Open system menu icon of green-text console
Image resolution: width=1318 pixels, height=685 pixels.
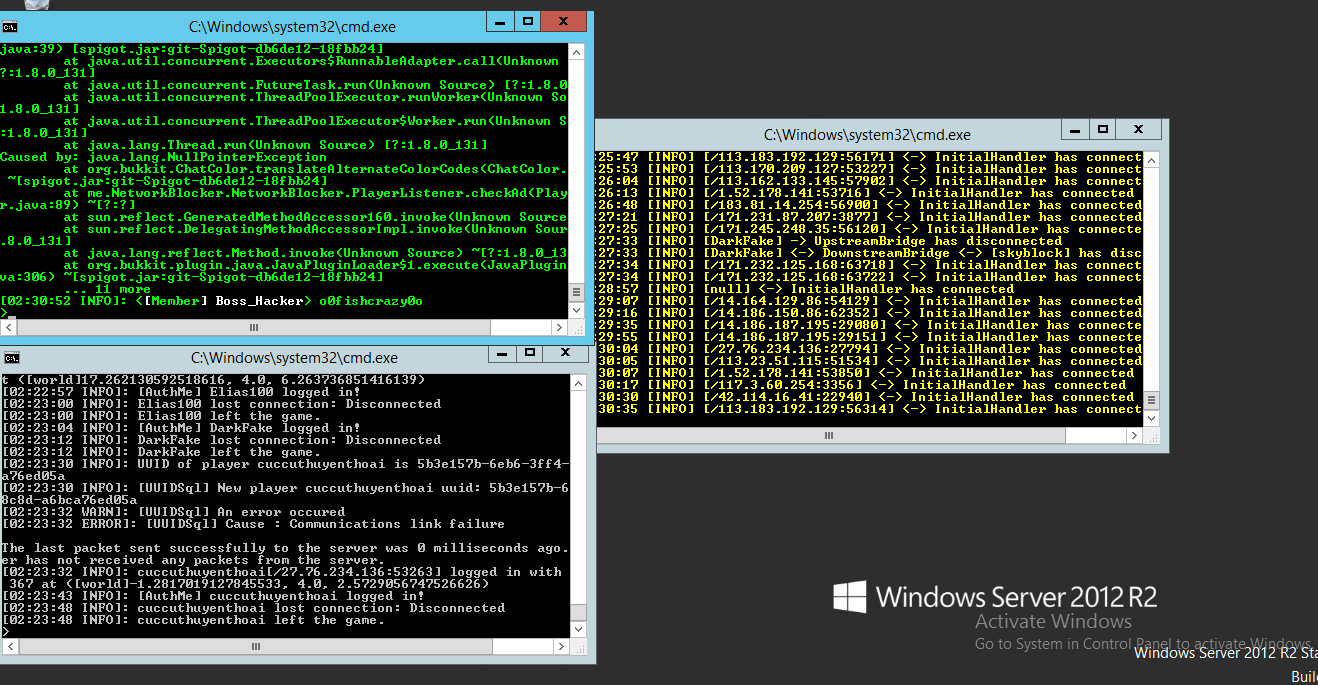coord(8,27)
